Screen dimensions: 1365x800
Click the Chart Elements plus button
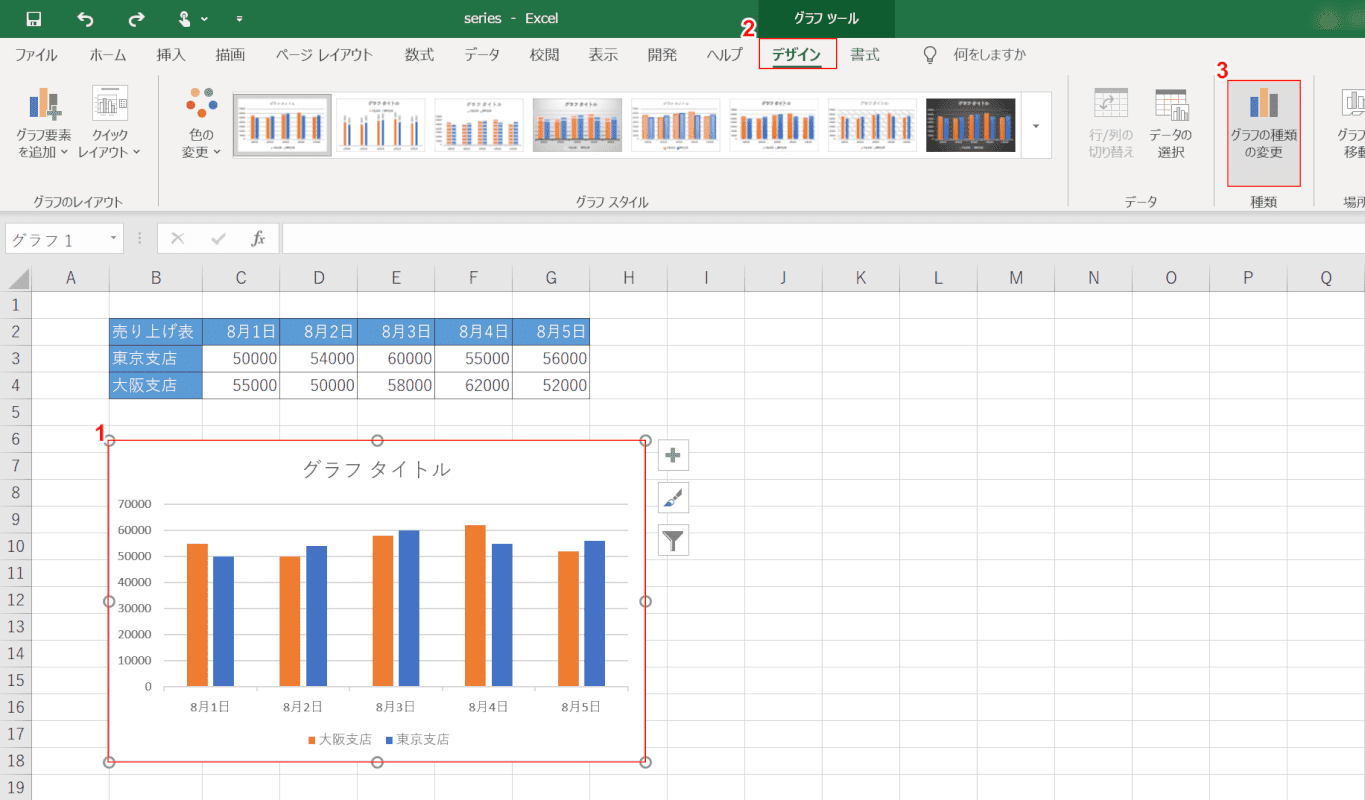pyautogui.click(x=673, y=455)
